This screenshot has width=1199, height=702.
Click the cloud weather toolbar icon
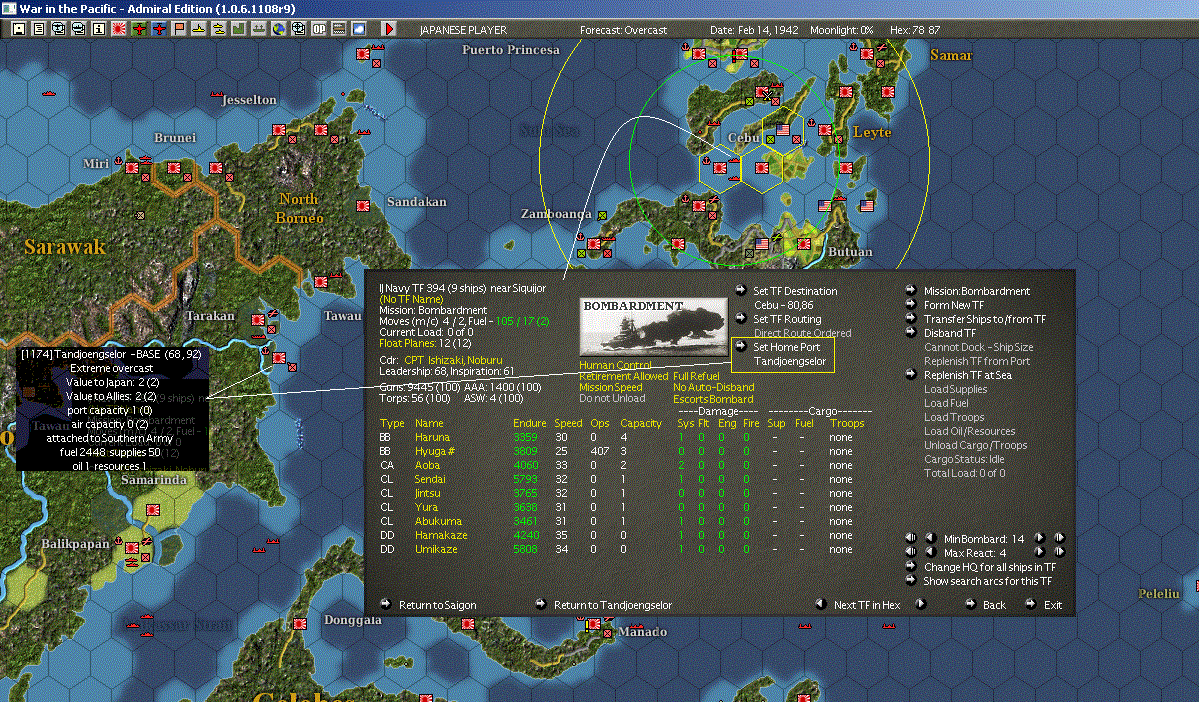(x=358, y=29)
